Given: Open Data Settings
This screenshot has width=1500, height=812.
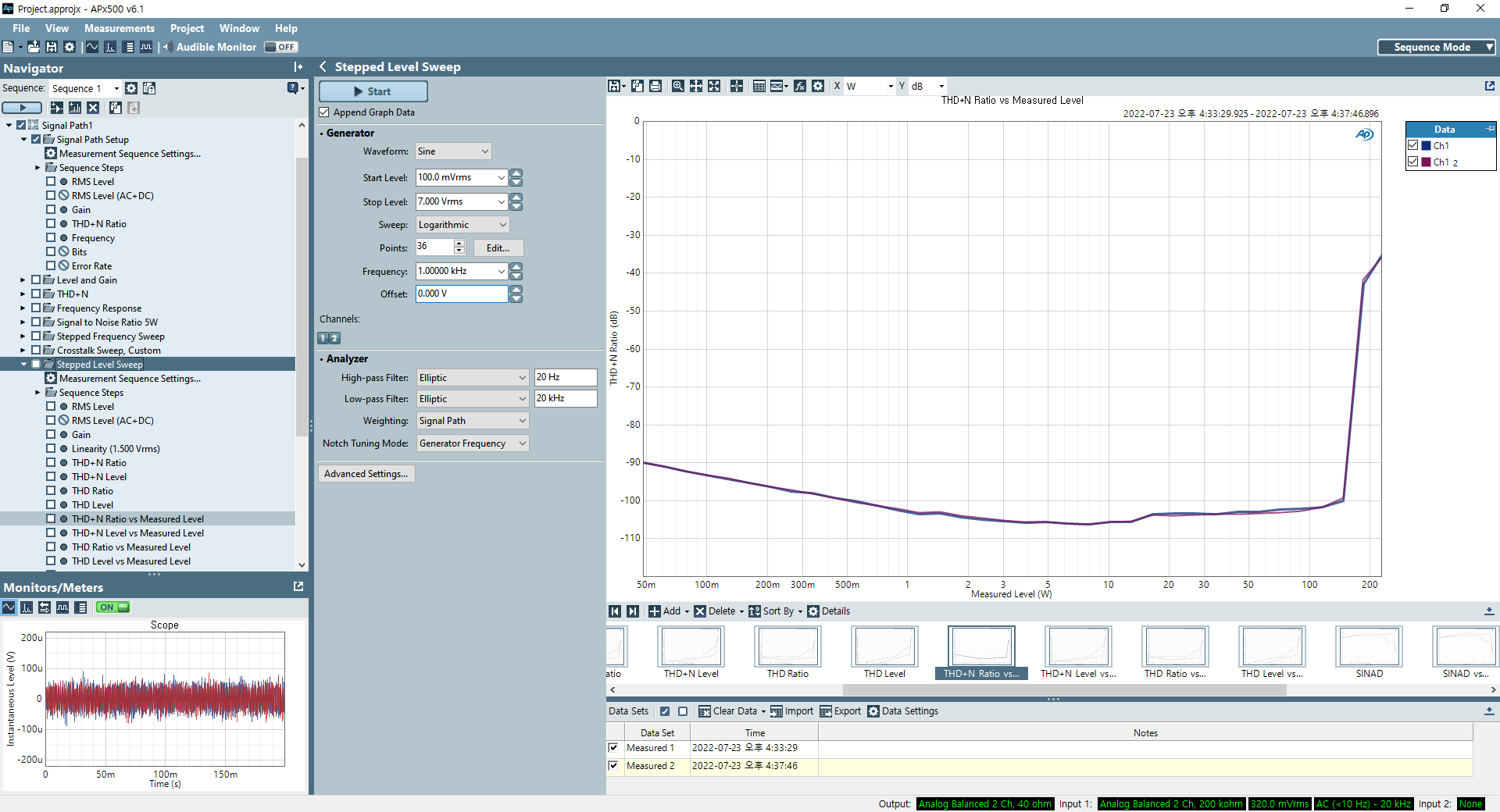Looking at the screenshot, I should click(x=902, y=711).
